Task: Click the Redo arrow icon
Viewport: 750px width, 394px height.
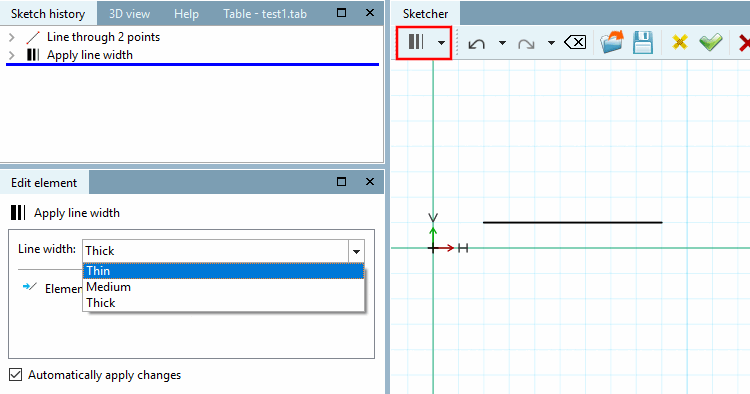Action: click(526, 44)
